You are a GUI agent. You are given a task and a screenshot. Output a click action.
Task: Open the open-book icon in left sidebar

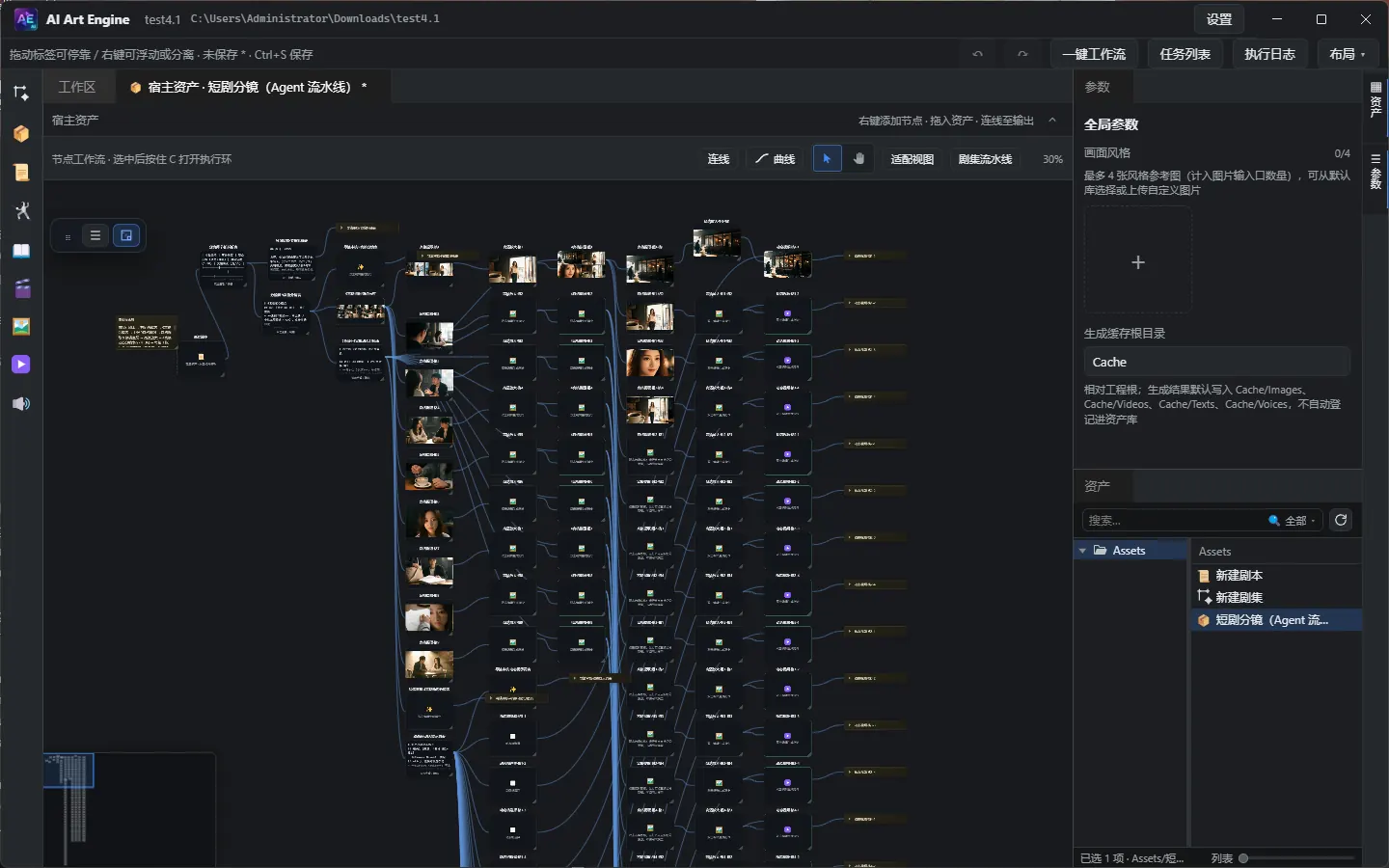[x=21, y=251]
